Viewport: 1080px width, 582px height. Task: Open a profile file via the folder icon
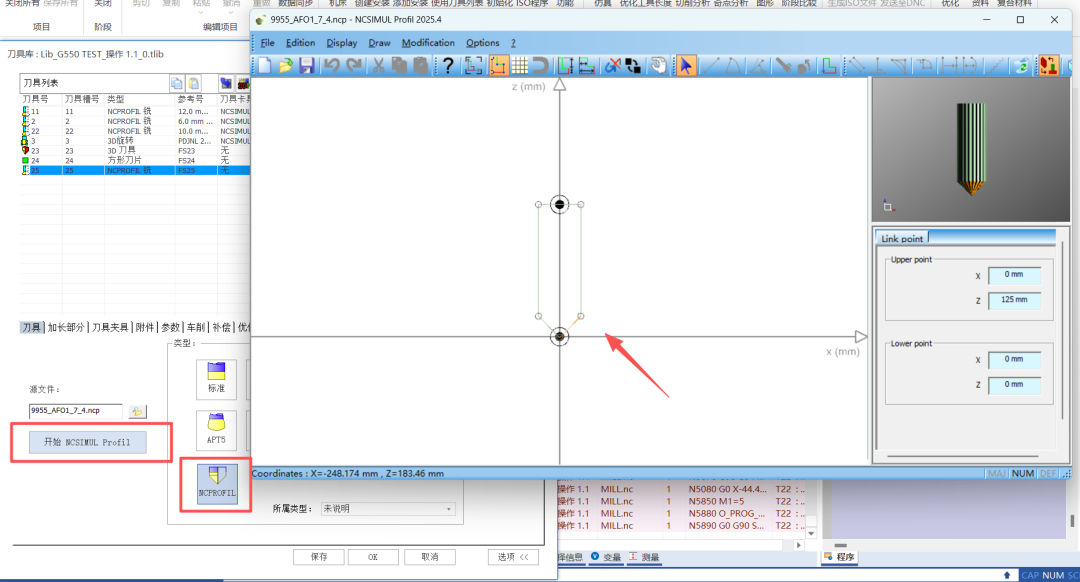click(285, 65)
